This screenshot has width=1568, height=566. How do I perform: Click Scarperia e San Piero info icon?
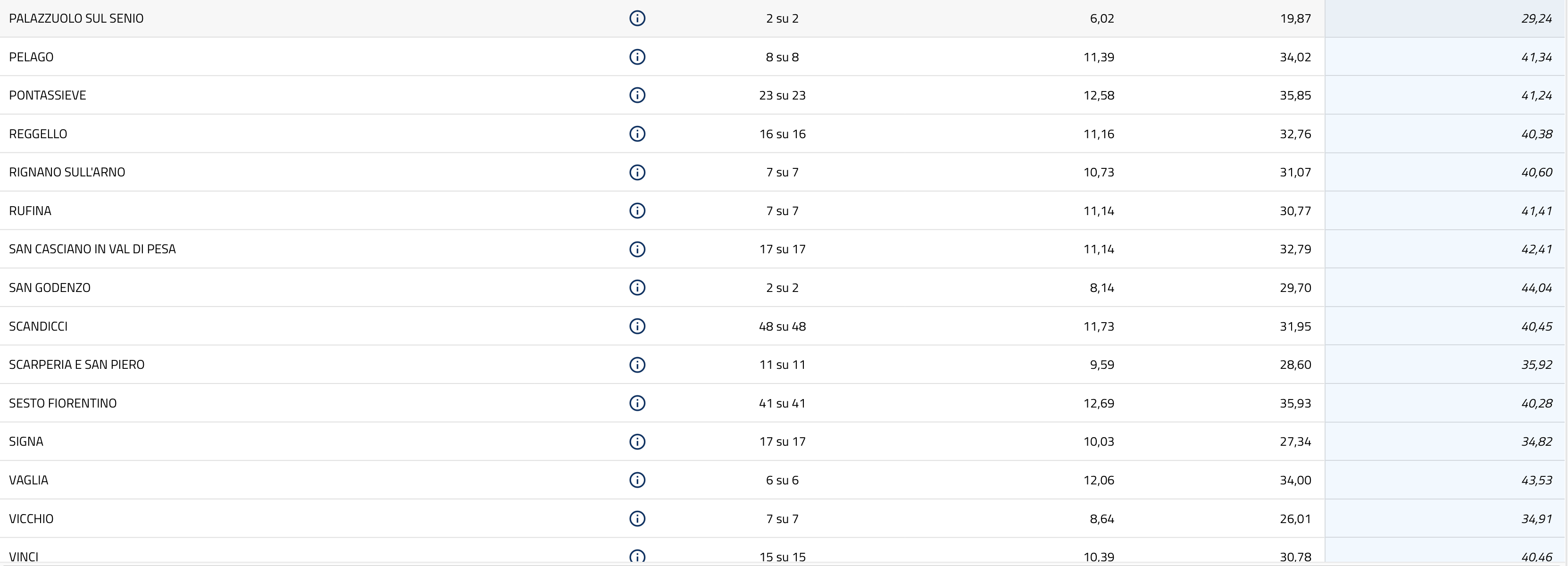click(x=637, y=365)
